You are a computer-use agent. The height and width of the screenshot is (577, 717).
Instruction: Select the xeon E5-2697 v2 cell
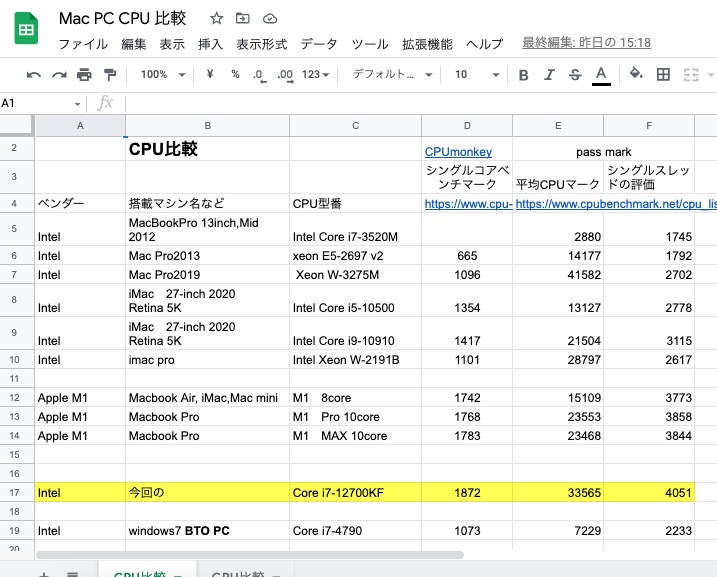pyautogui.click(x=355, y=256)
